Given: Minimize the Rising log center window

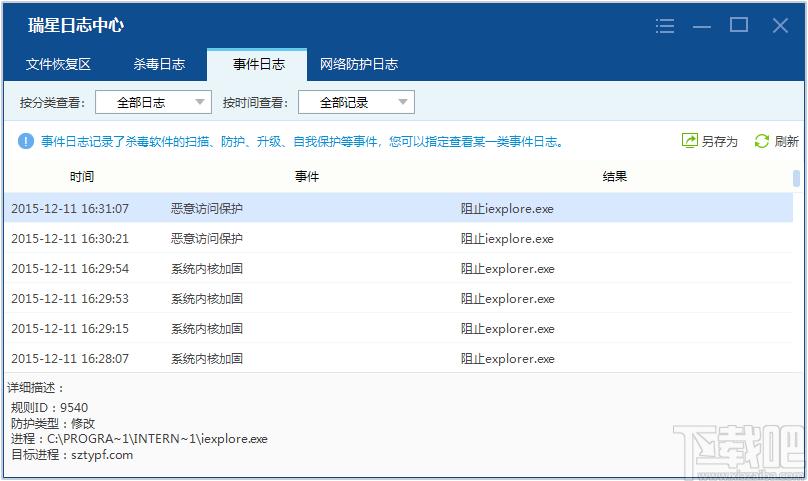Looking at the screenshot, I should [x=703, y=26].
